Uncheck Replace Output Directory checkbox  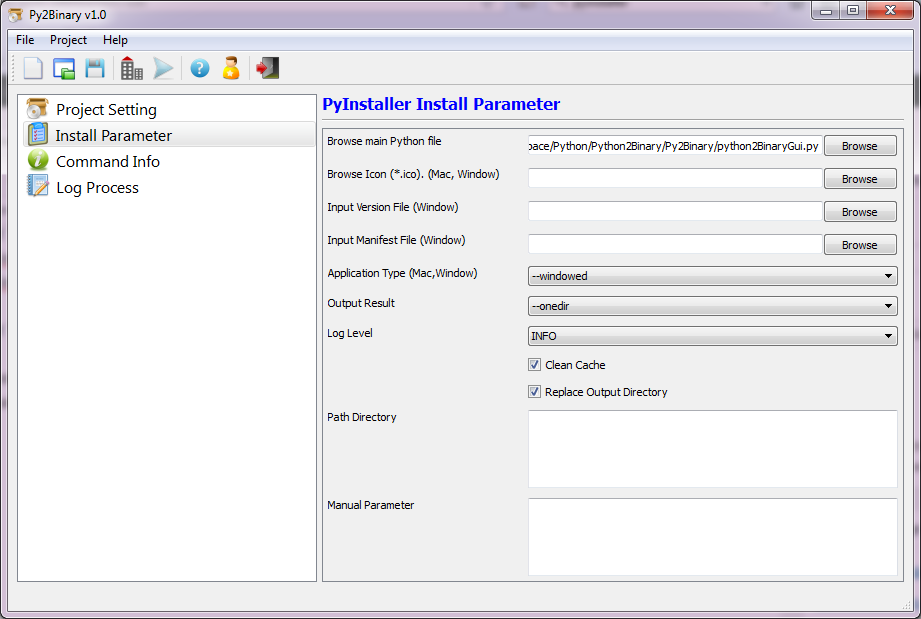(x=534, y=392)
